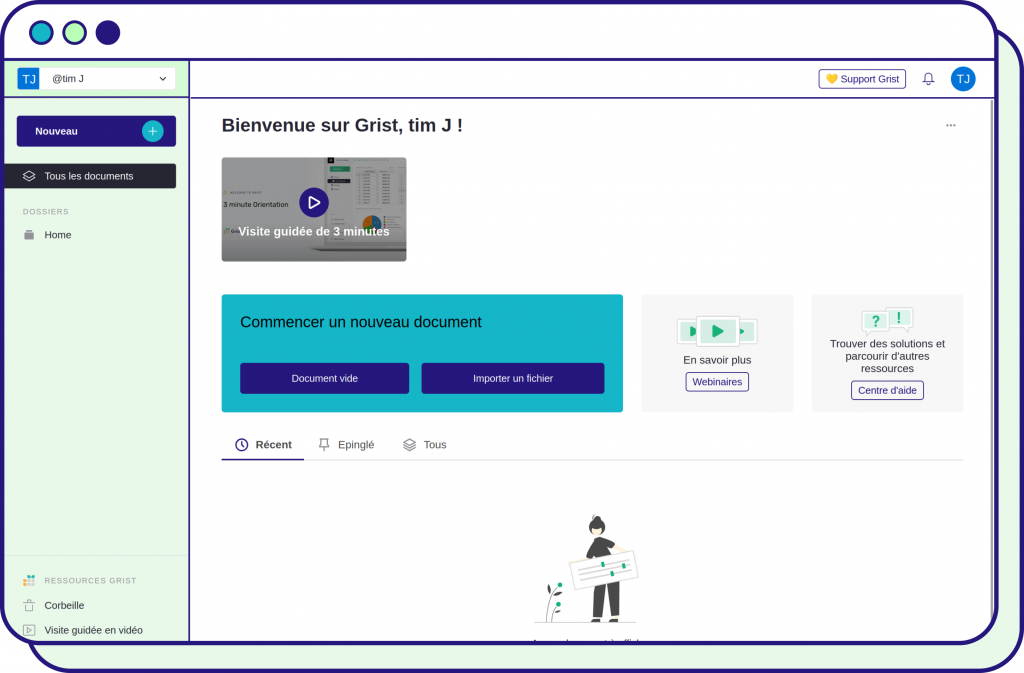
Task: Click the En savoir plus text
Action: 717,360
